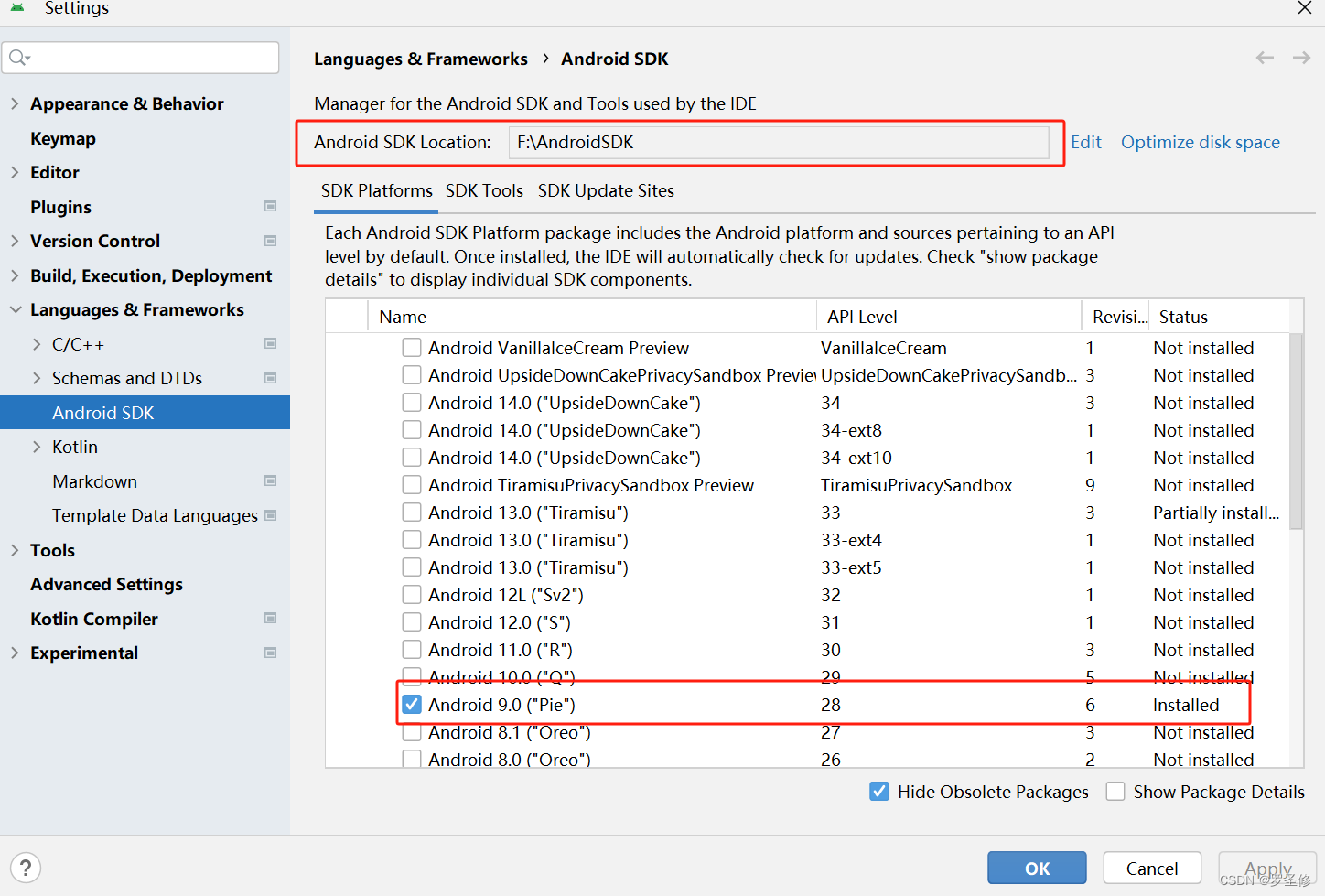1325x896 pixels.
Task: Open Advanced Settings page
Action: click(x=106, y=584)
